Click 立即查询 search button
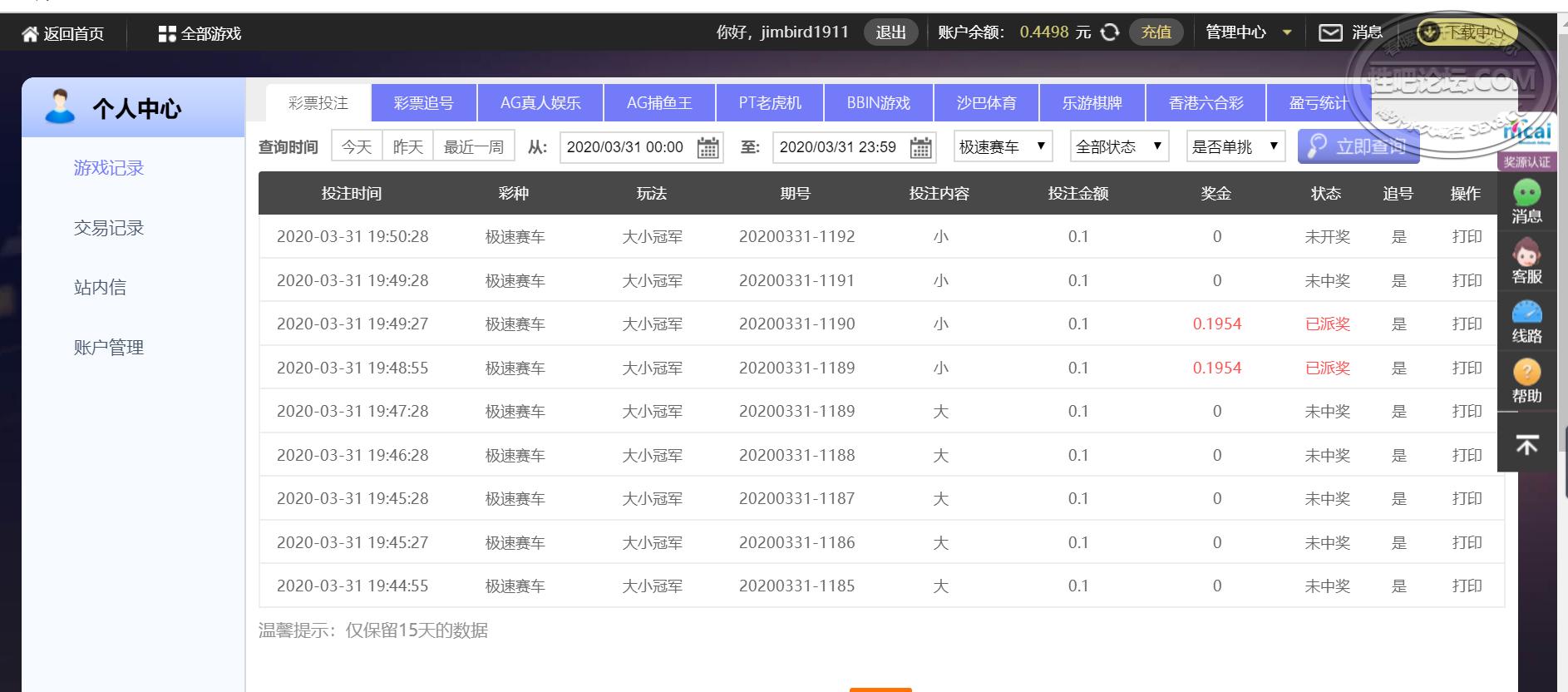Viewport: 1568px width, 692px height. 1358,146
